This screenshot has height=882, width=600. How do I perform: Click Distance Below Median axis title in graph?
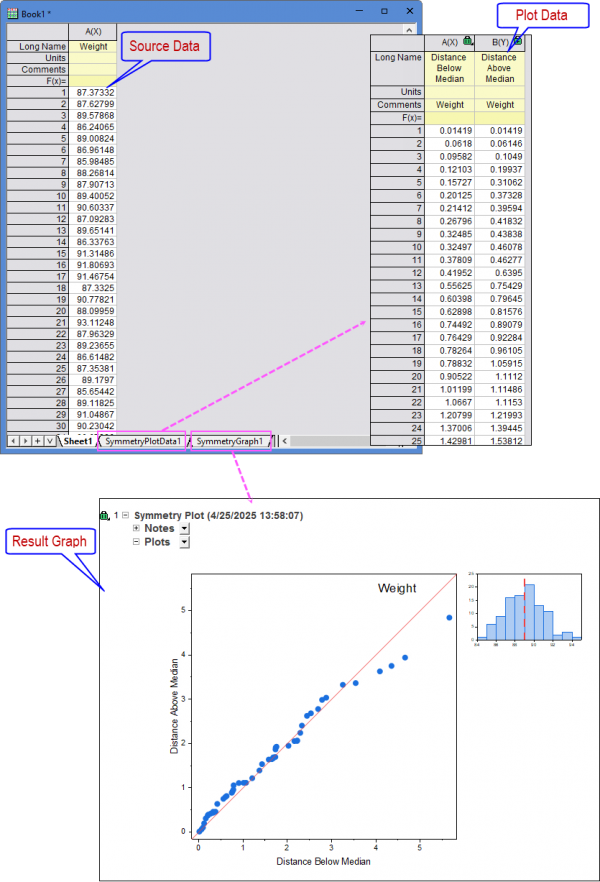point(323,861)
